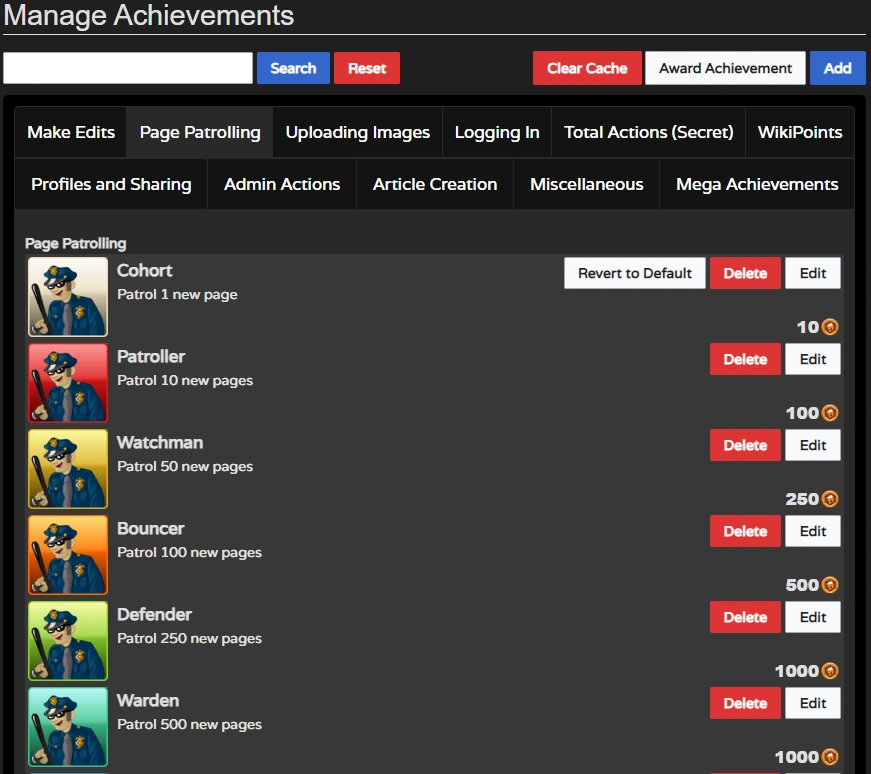Screen dimensions: 871x774
Task: Click the green Defender badge icon
Action: tap(67, 640)
